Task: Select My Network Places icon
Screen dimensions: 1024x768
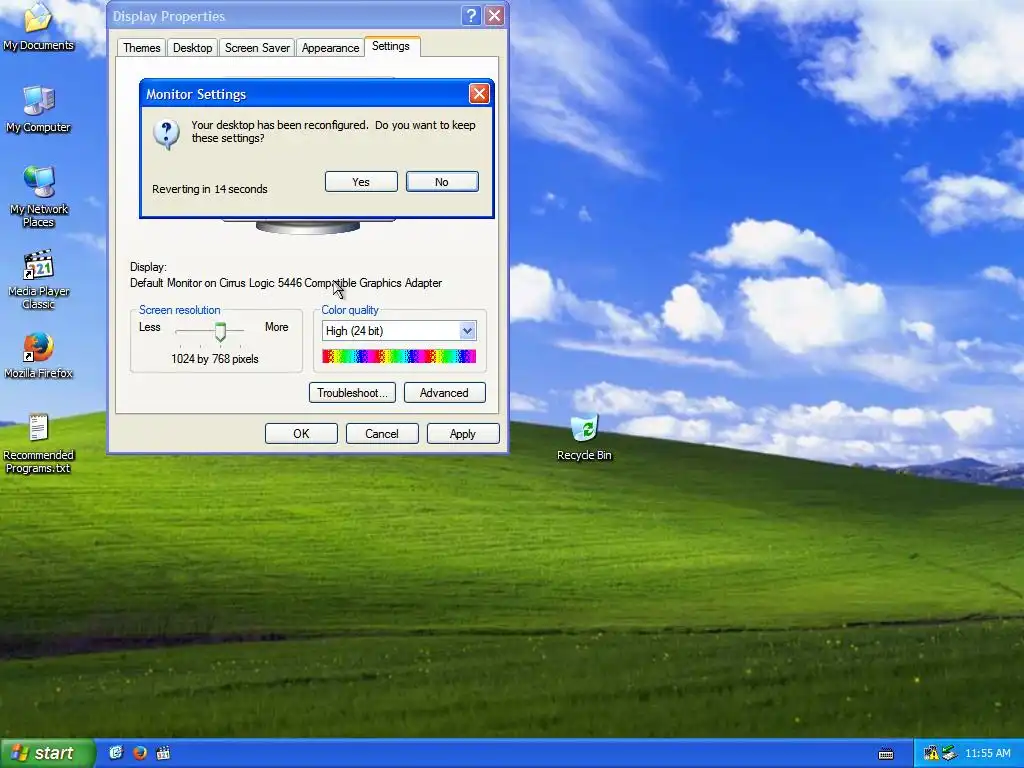Action: (38, 196)
